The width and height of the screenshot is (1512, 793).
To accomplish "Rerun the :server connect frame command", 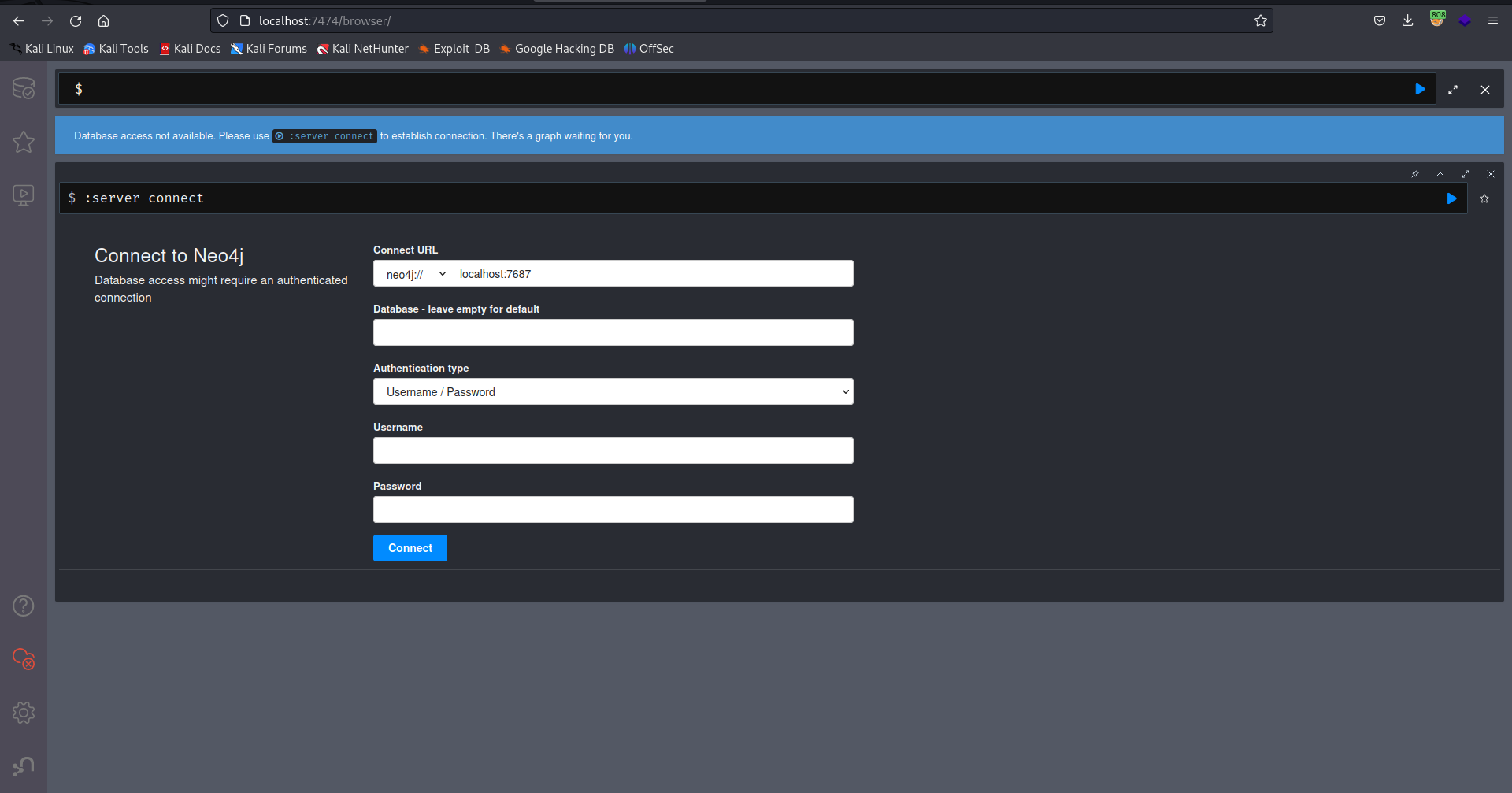I will (1451, 198).
